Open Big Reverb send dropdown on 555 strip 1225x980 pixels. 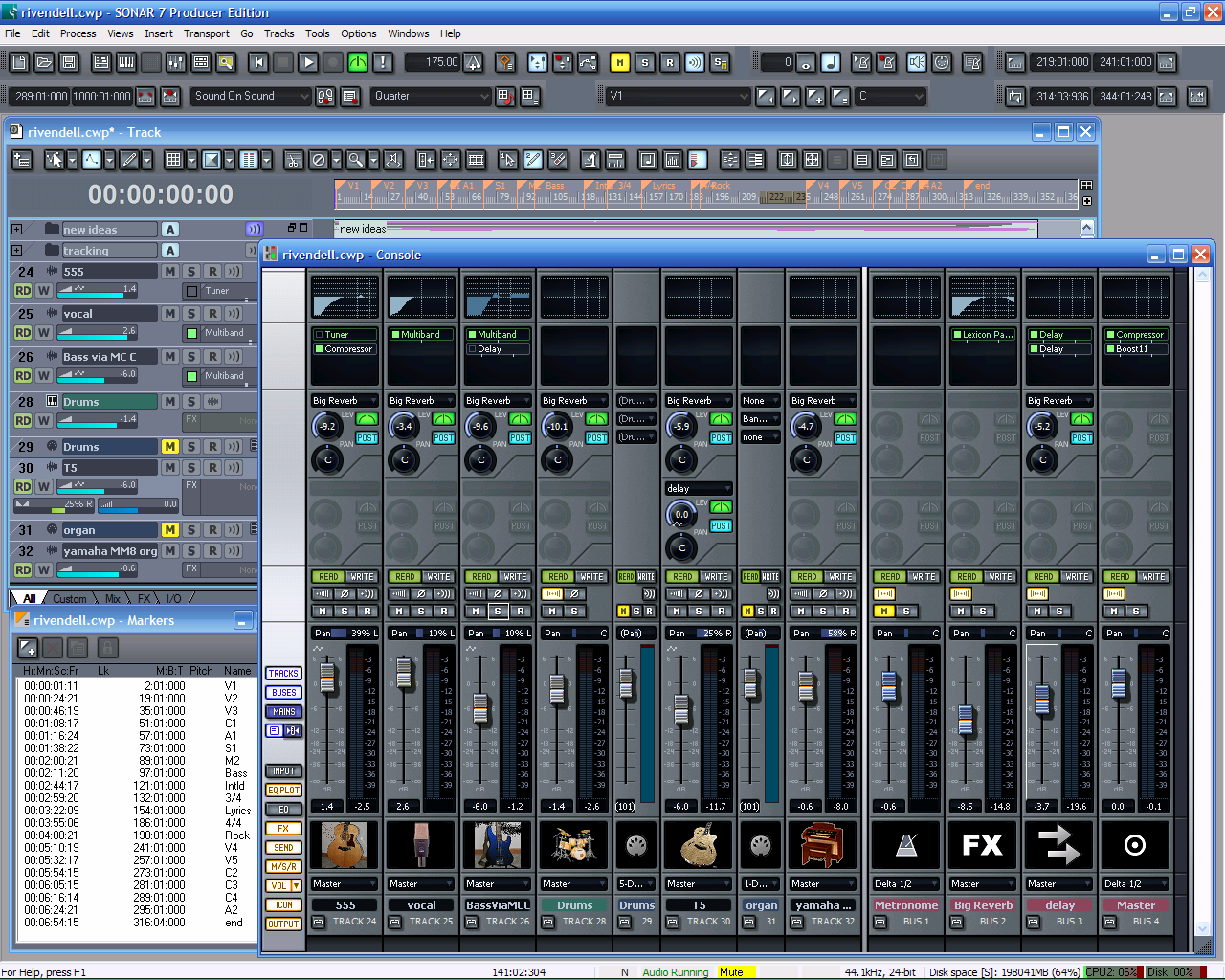(345, 401)
